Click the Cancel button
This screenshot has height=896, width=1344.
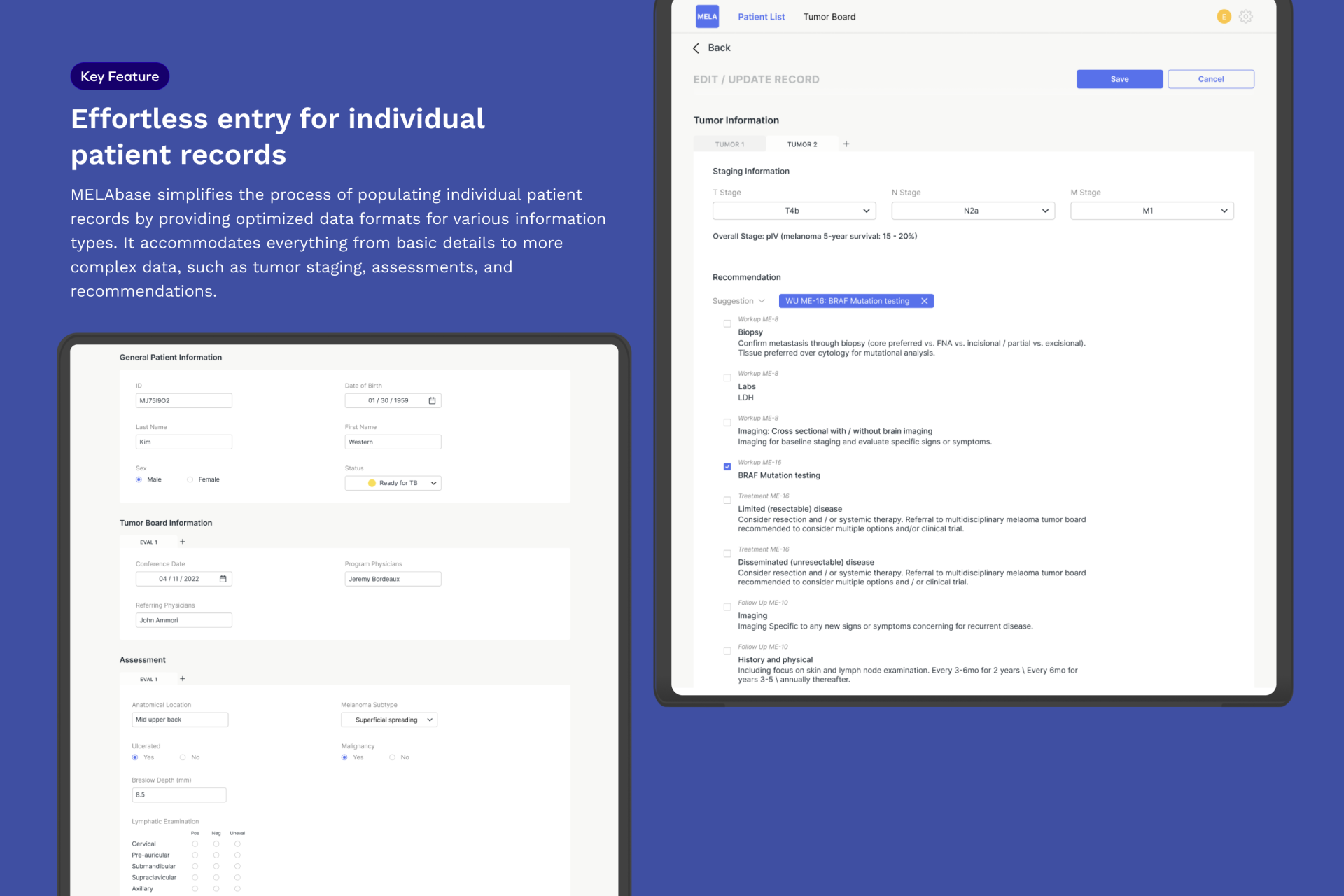[1210, 79]
